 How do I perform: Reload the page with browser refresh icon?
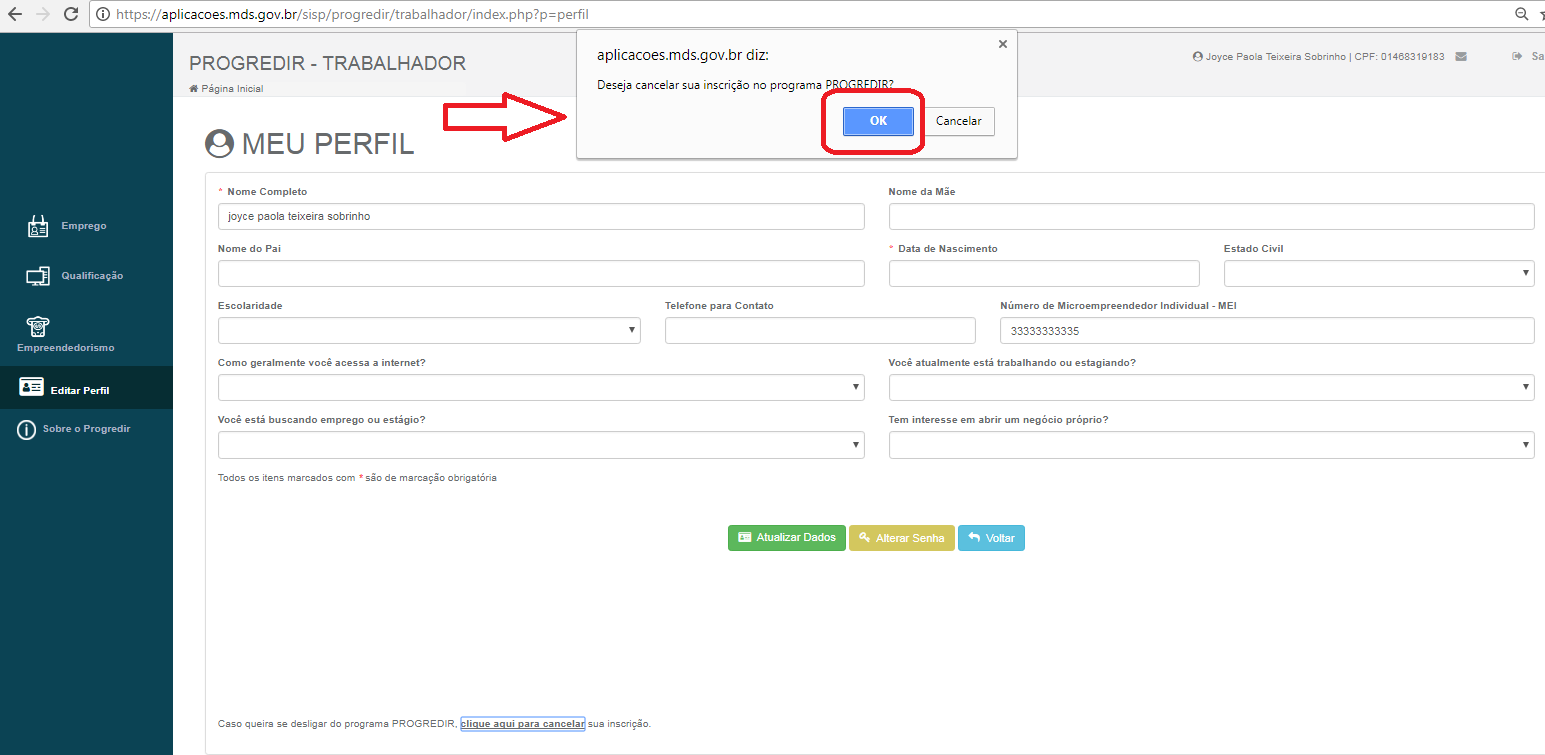[71, 14]
